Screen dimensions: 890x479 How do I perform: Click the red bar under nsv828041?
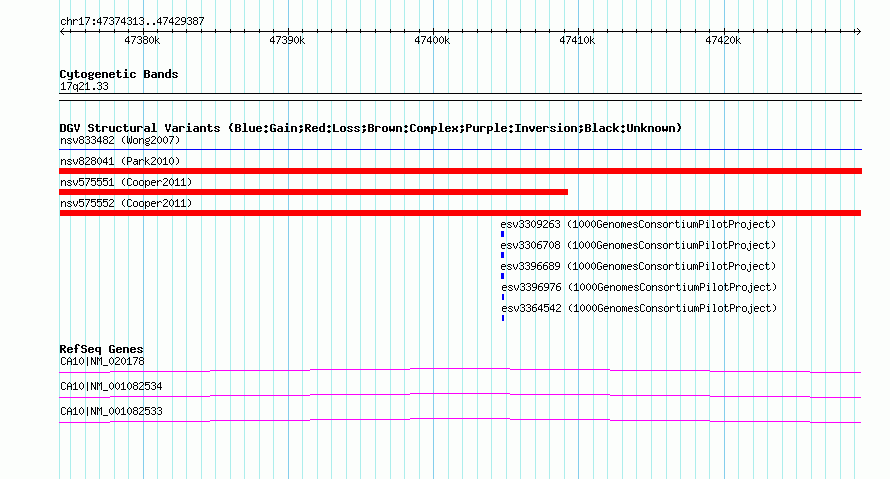coord(460,171)
